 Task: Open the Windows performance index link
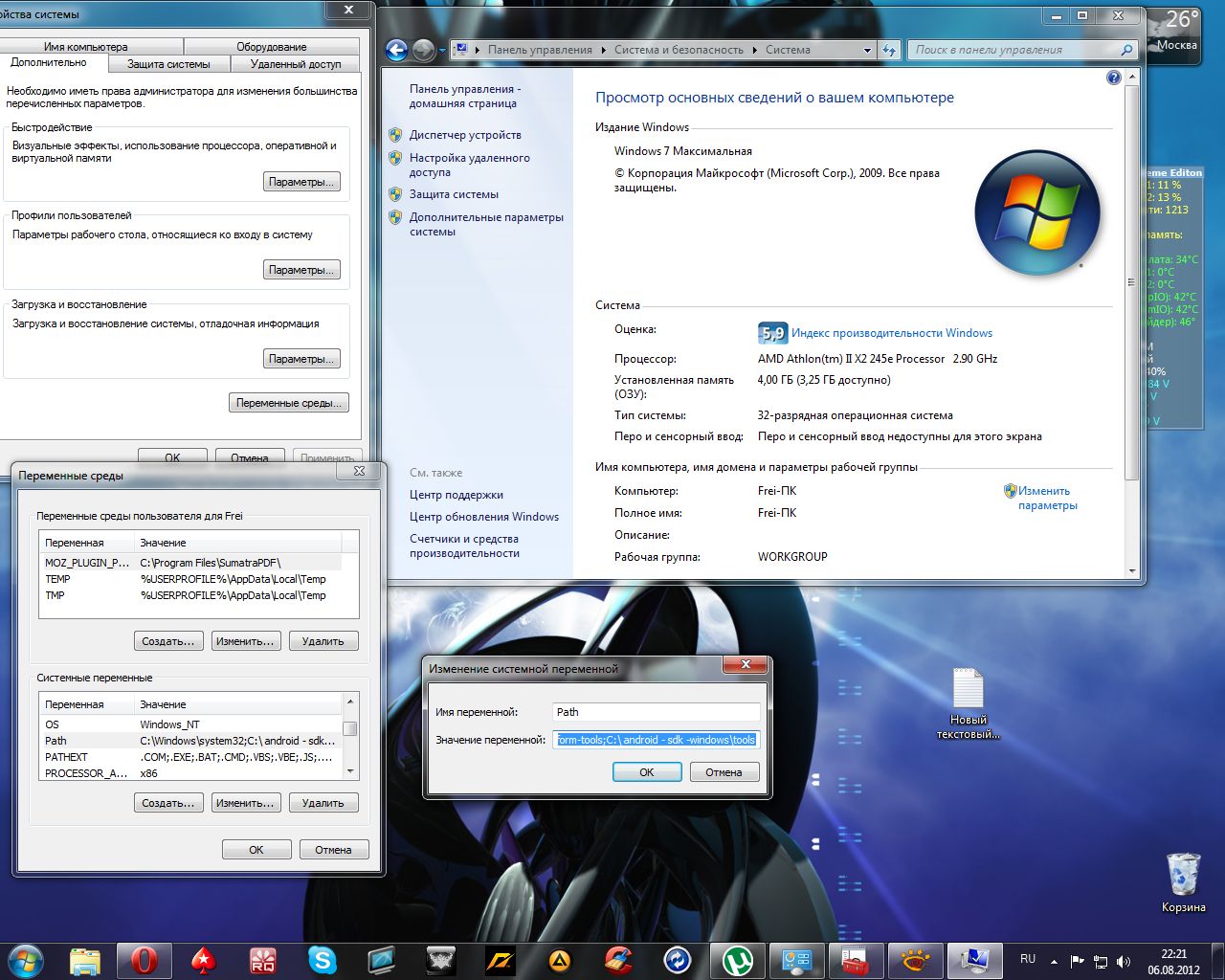pos(891,333)
